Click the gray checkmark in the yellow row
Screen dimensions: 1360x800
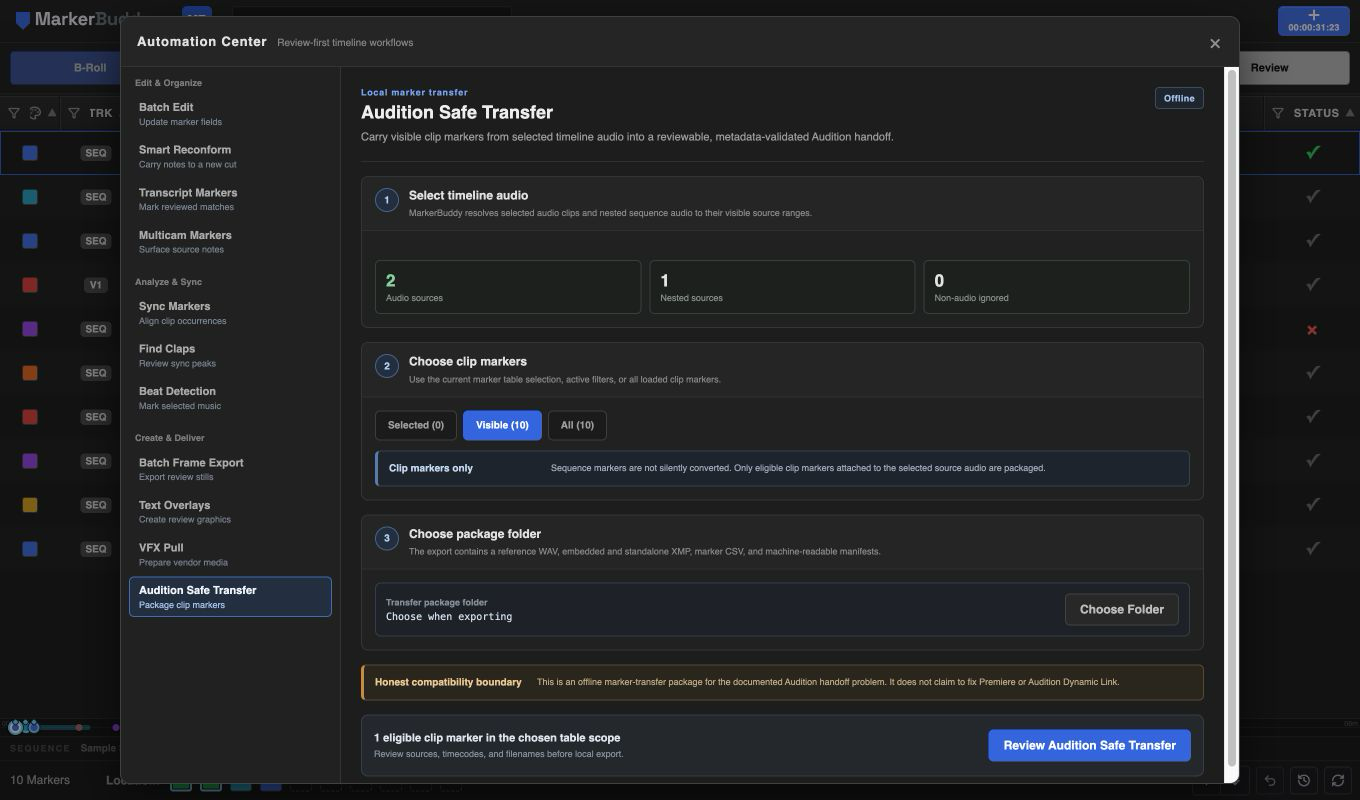(1313, 504)
